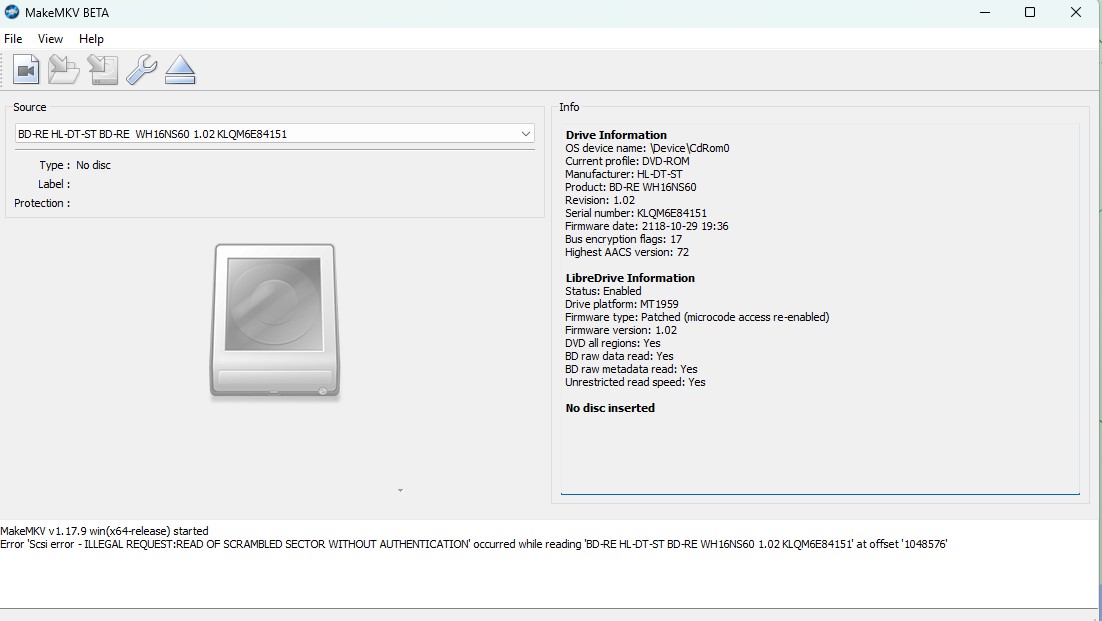1102x621 pixels.
Task: Click the 'Revision: 1.02' line
Action: click(599, 200)
